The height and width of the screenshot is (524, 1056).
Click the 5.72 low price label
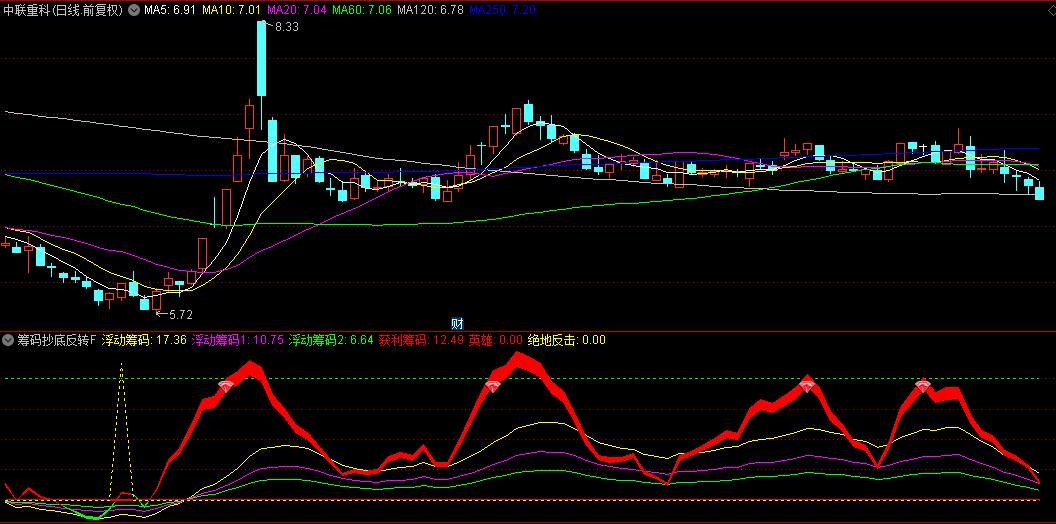pyautogui.click(x=180, y=314)
